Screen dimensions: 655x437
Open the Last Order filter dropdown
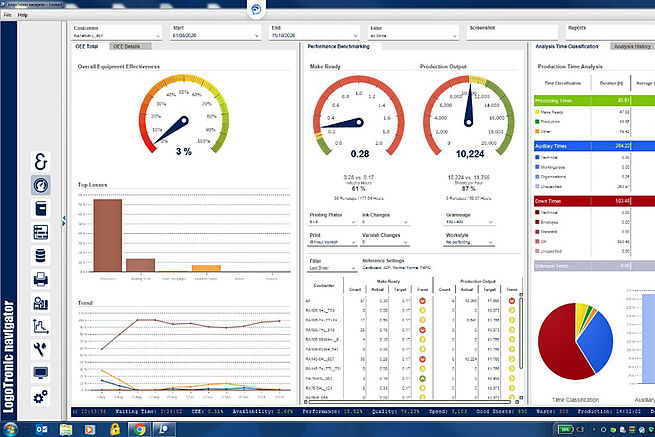pyautogui.click(x=332, y=268)
